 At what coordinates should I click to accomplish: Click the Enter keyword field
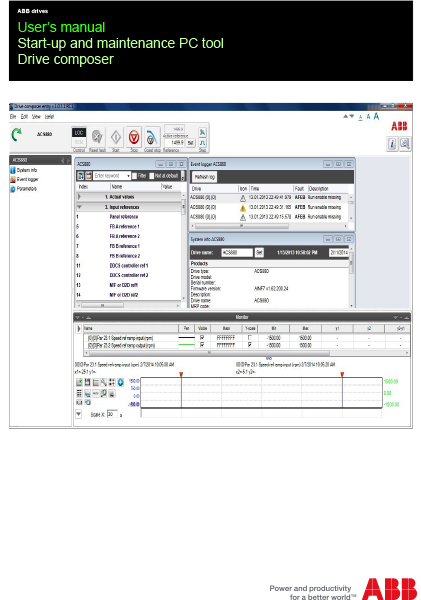110,176
